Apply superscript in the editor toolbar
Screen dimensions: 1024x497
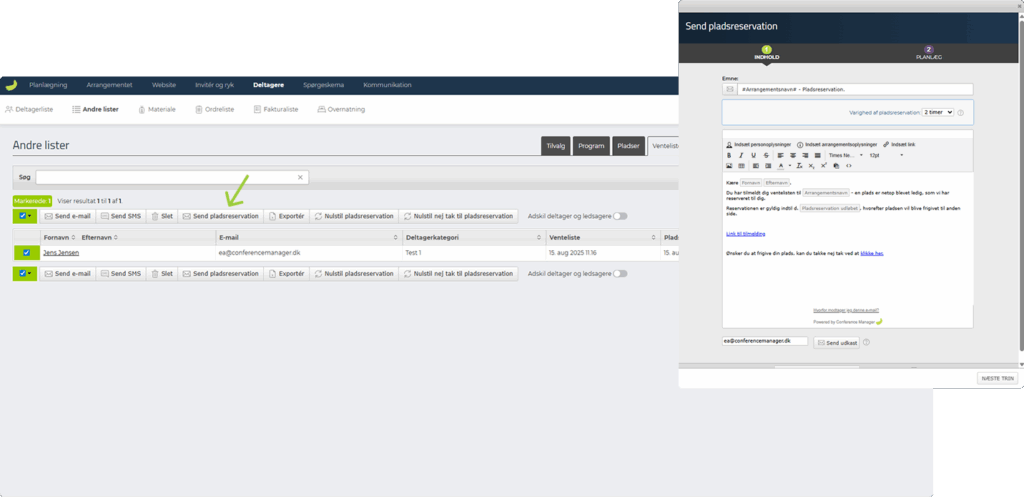pyautogui.click(x=824, y=166)
